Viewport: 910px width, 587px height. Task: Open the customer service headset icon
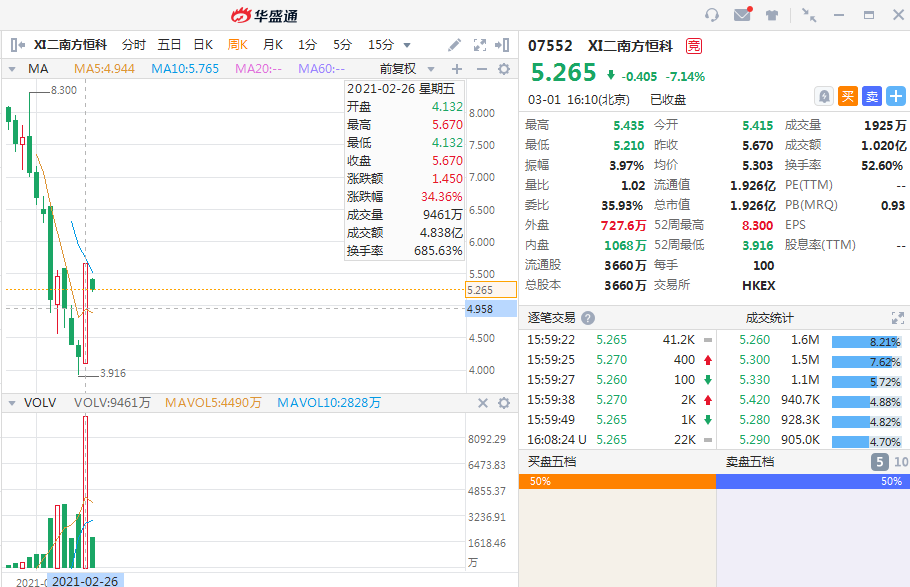pyautogui.click(x=712, y=15)
